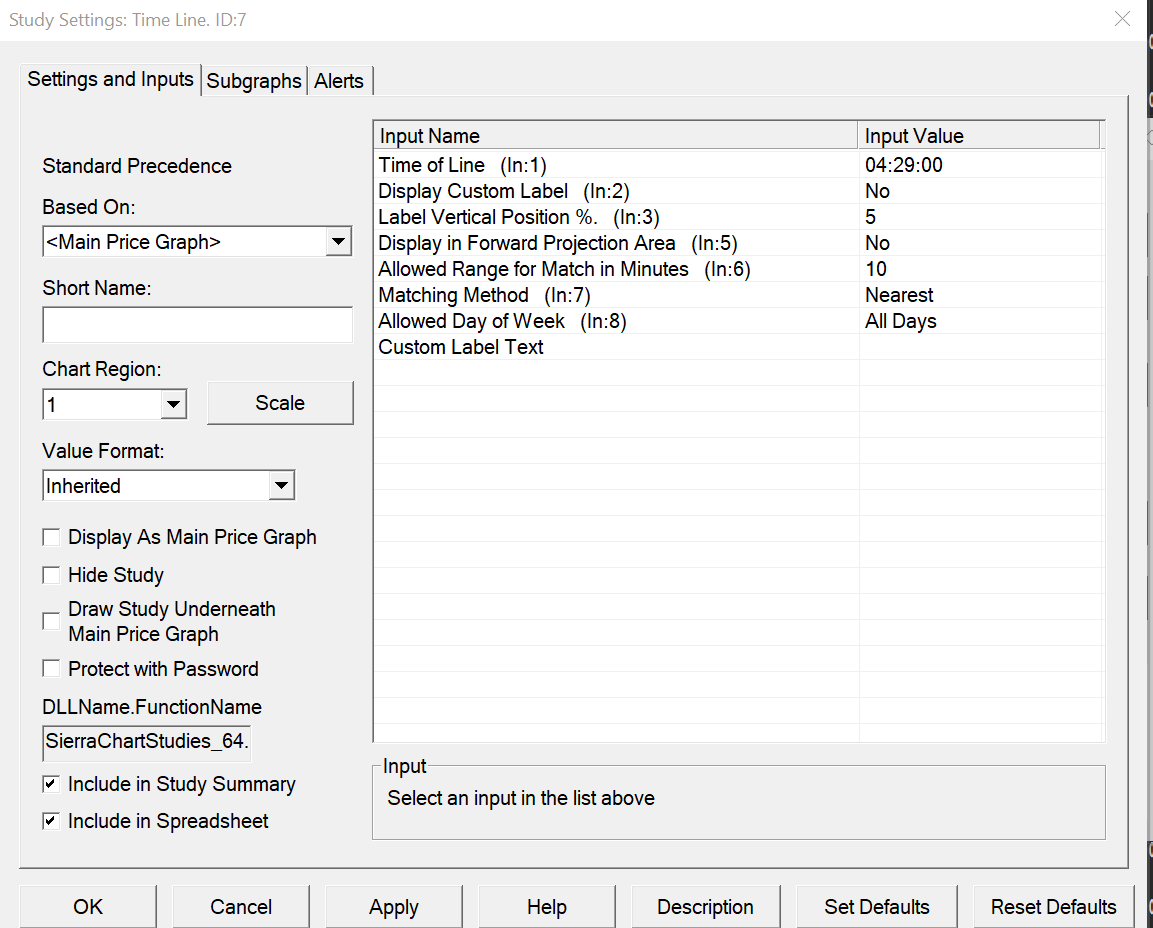1153x928 pixels.
Task: Open the Alerts tab
Action: click(x=339, y=81)
